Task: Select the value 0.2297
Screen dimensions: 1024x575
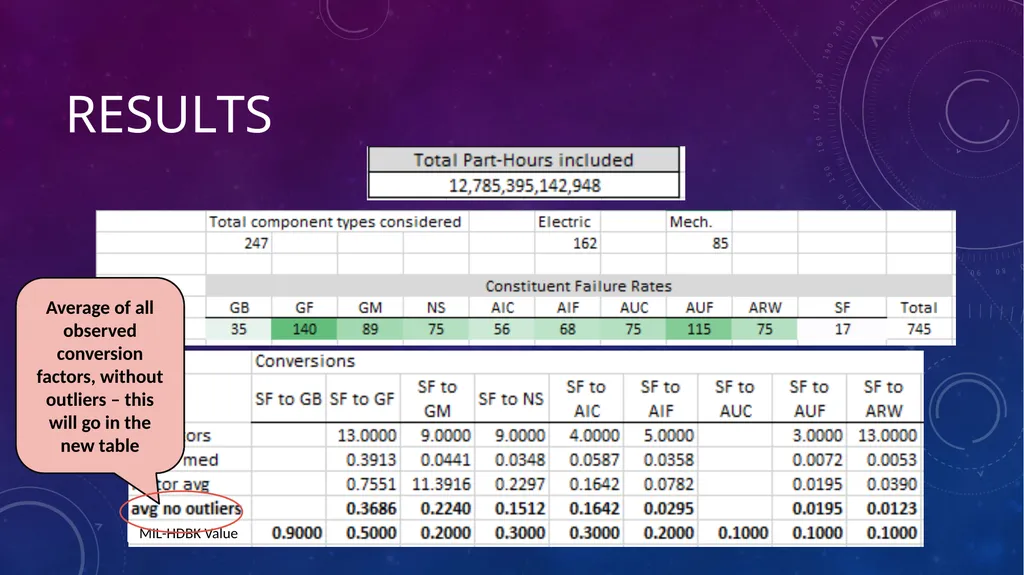Action: tap(520, 484)
